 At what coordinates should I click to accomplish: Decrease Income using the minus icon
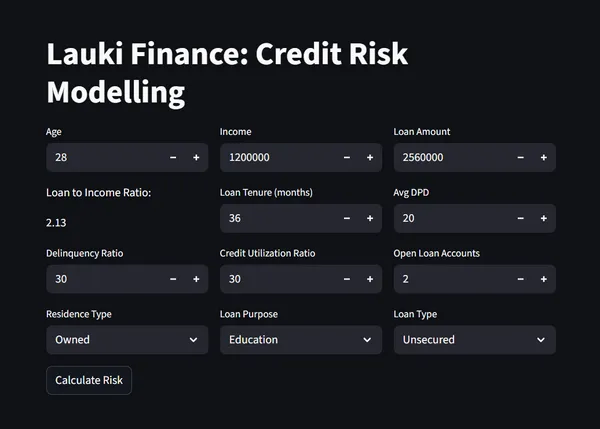(347, 158)
